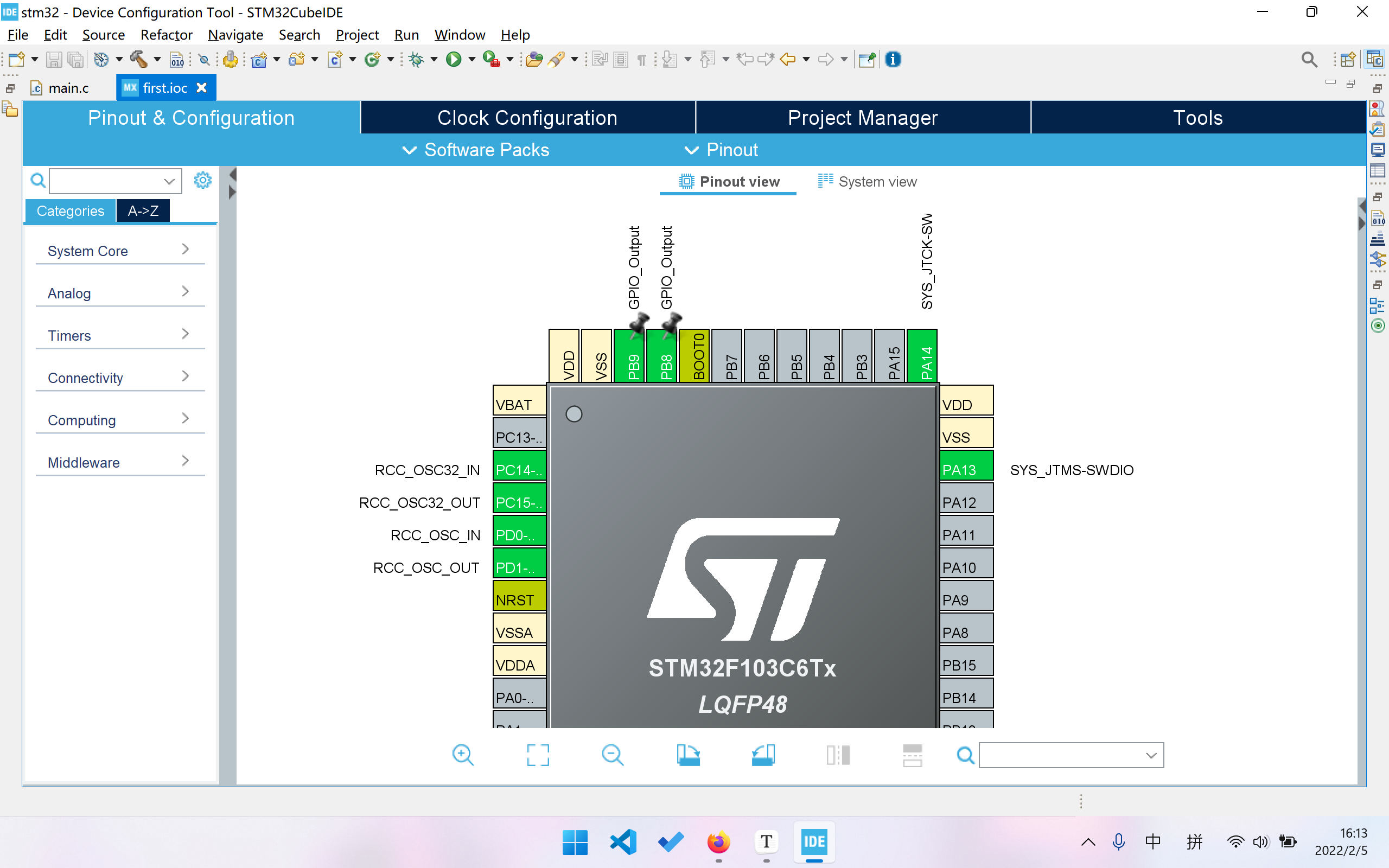Select the Categories sorting button

[70, 210]
